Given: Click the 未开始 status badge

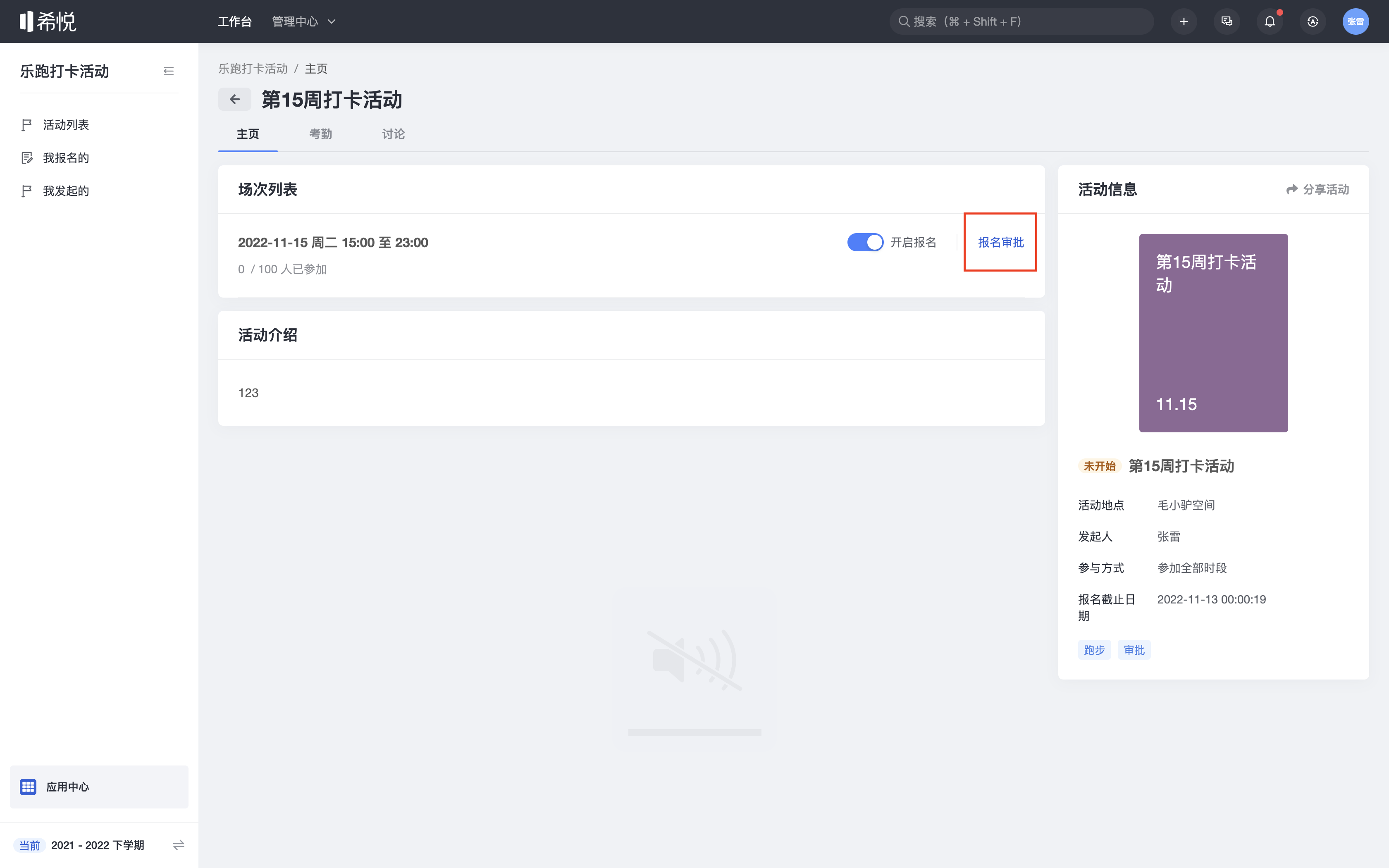Looking at the screenshot, I should 1099,466.
